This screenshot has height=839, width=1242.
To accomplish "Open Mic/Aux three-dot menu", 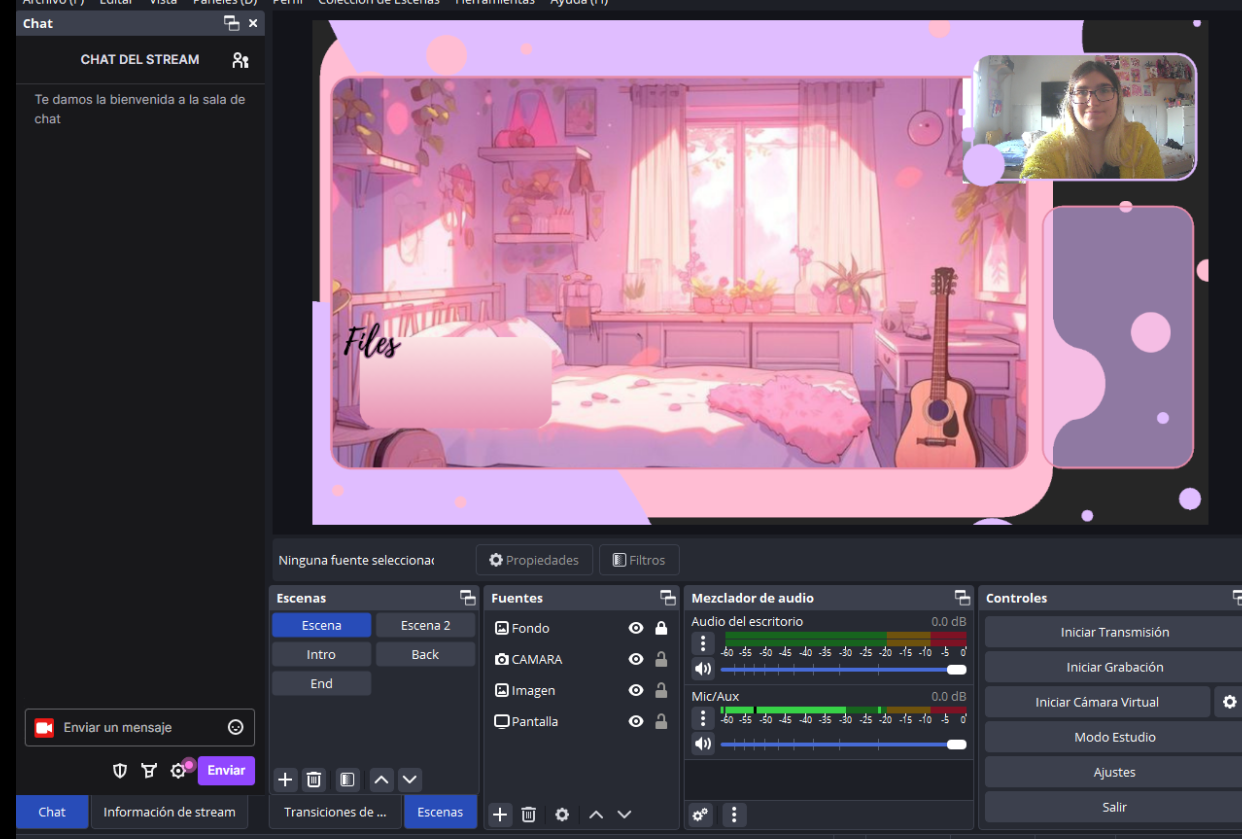I will tap(703, 718).
